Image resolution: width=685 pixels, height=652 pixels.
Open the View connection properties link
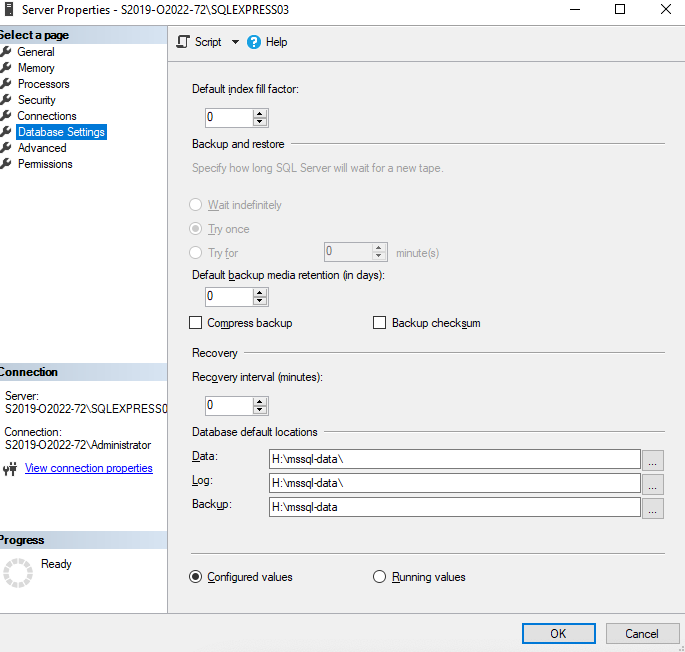click(x=89, y=468)
